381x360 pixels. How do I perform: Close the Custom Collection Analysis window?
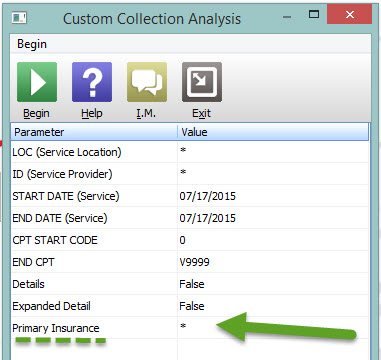tap(349, 14)
